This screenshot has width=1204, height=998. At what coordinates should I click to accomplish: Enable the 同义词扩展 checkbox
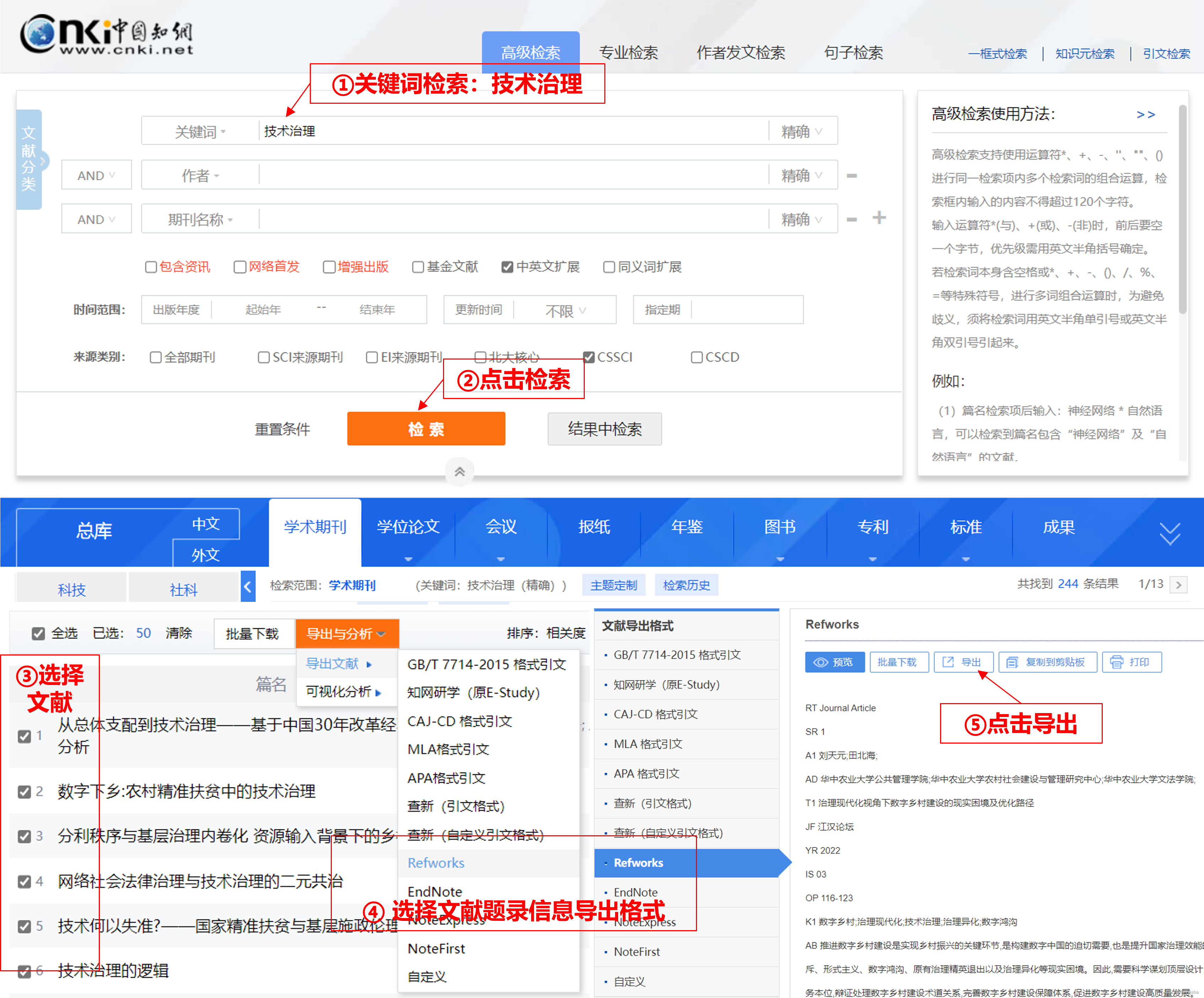tap(609, 267)
